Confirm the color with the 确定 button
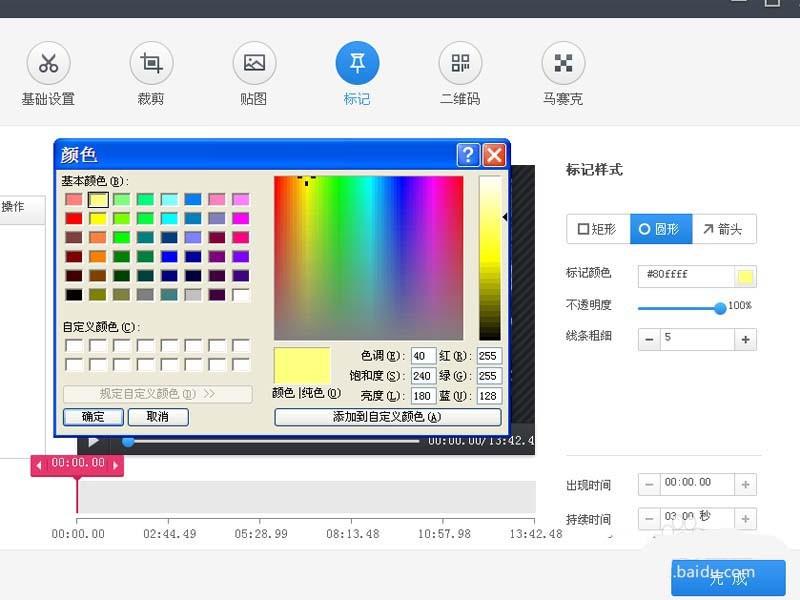The image size is (800, 600). tap(93, 416)
